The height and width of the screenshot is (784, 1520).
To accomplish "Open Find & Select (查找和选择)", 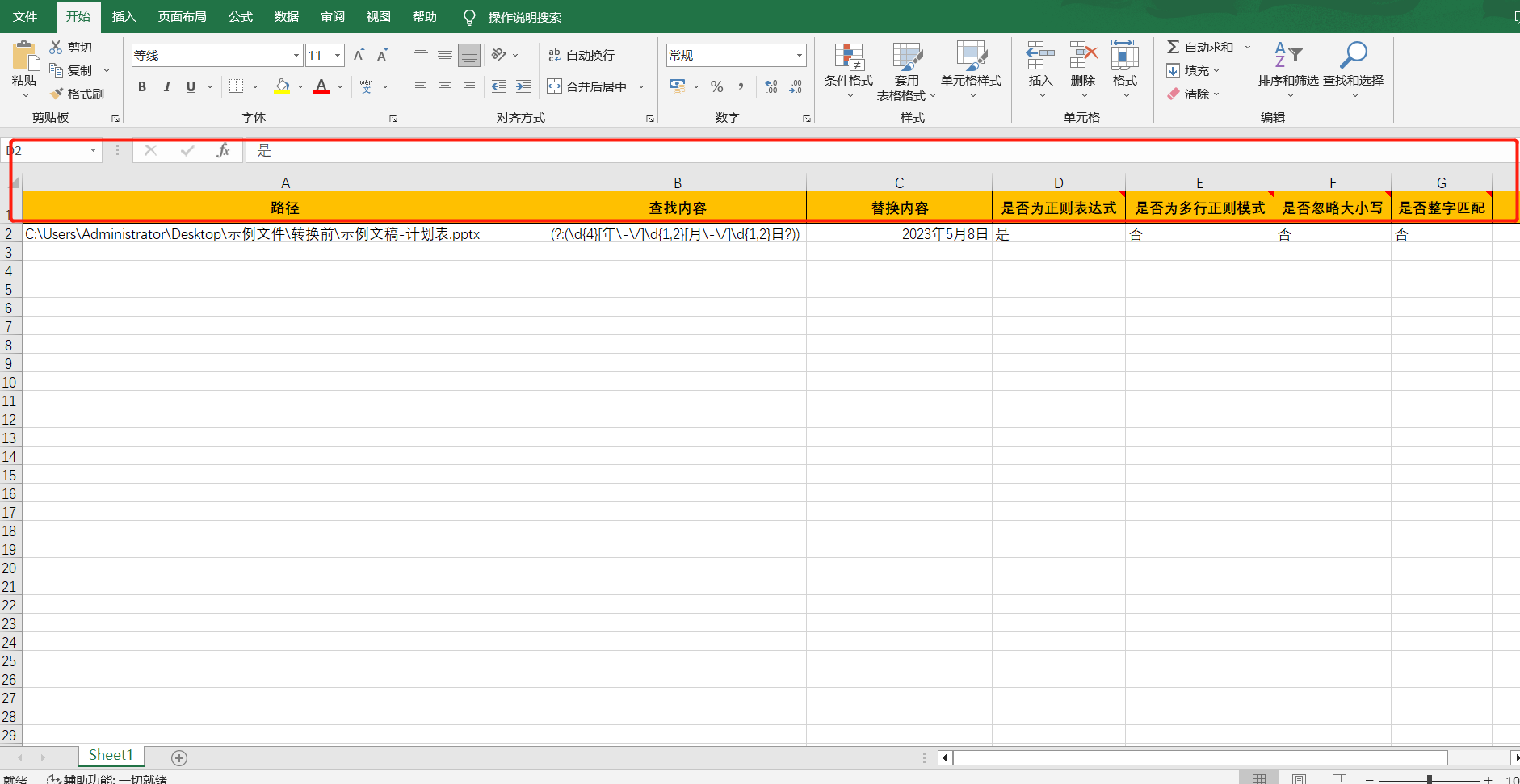I will [x=1354, y=69].
